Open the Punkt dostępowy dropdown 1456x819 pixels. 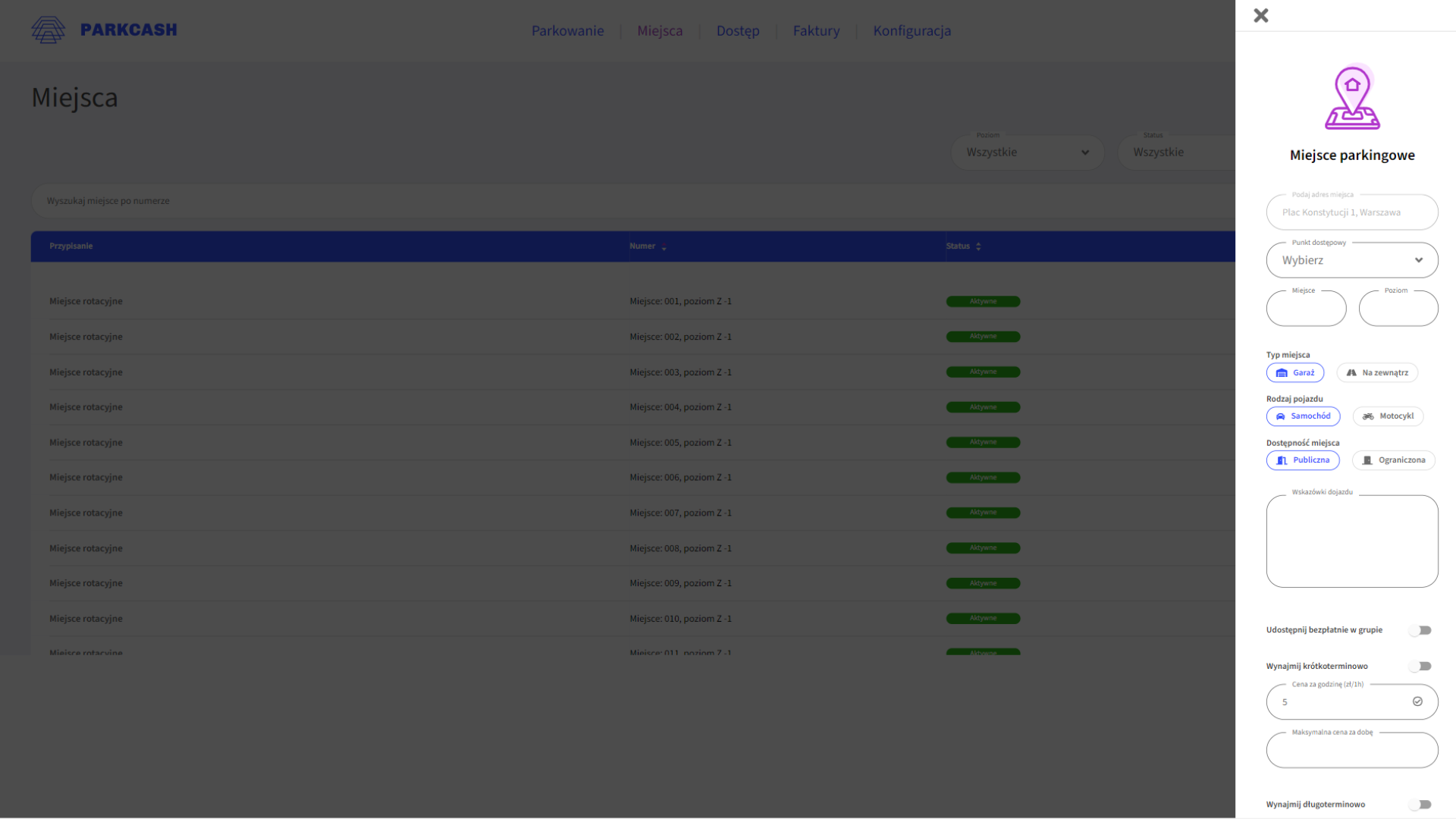click(1352, 260)
